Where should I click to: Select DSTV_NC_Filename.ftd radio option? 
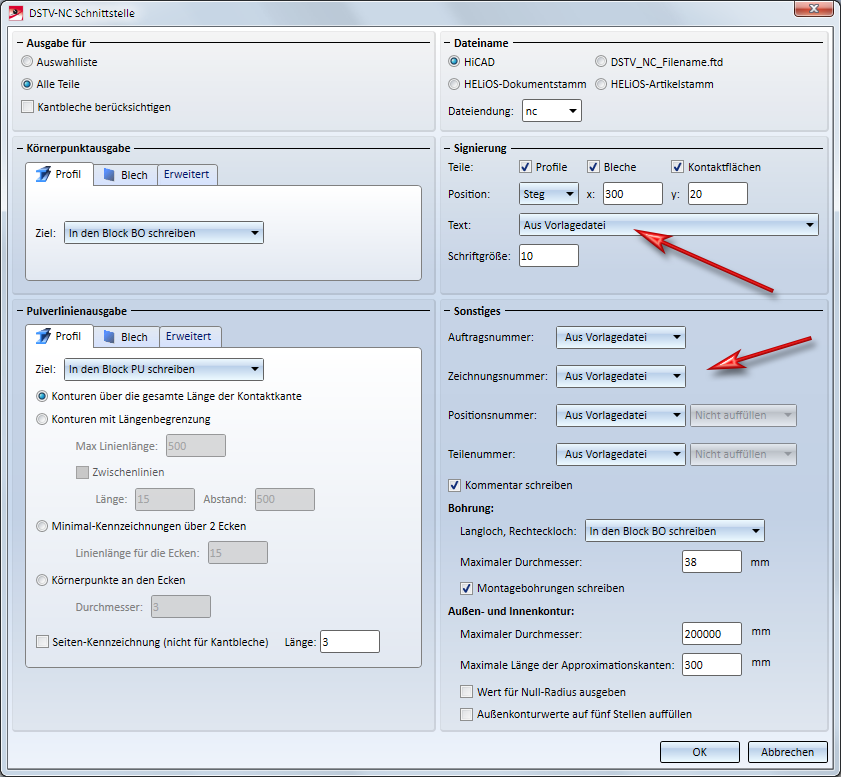tap(601, 62)
